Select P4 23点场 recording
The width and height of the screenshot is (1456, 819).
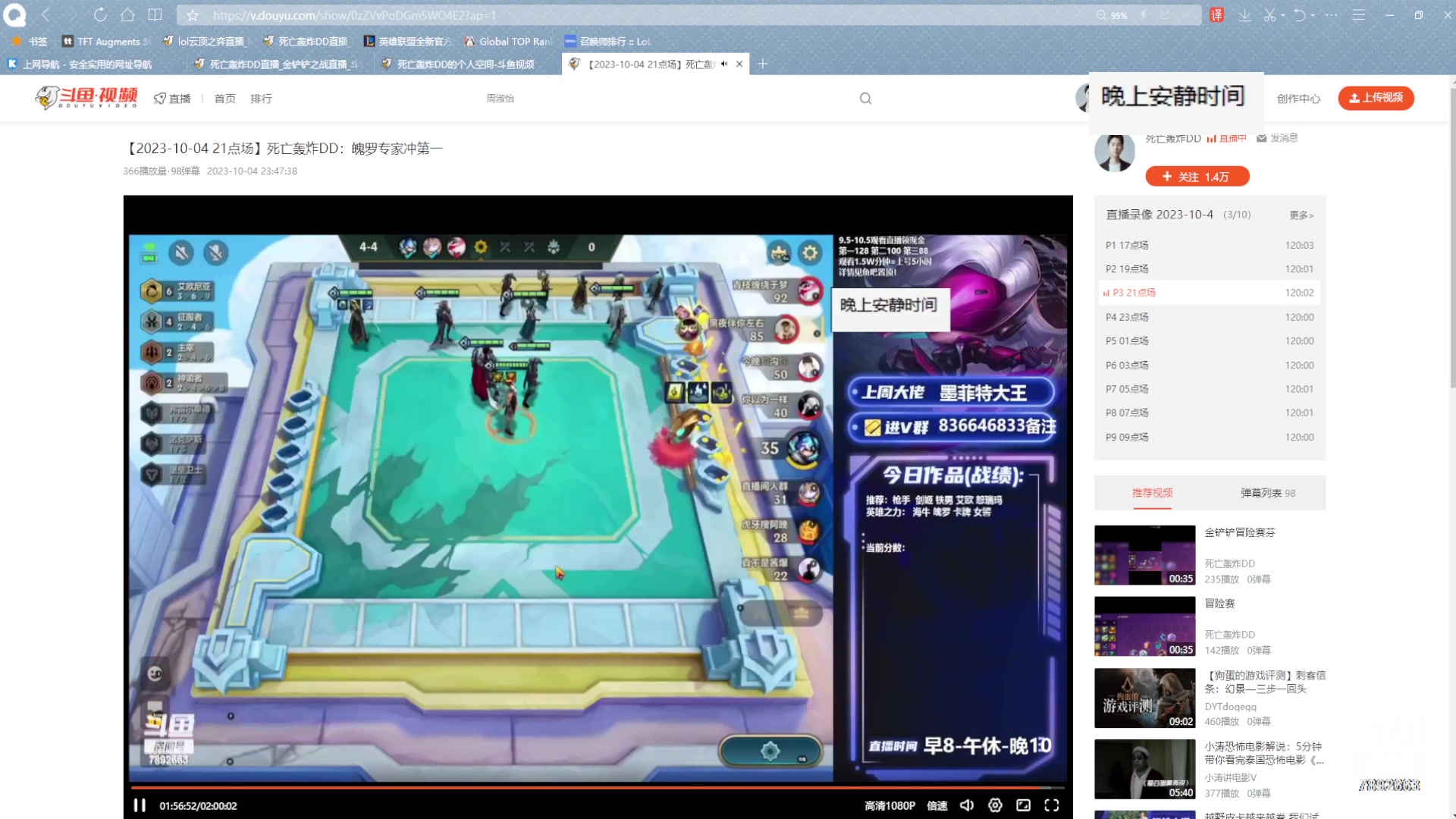1127,317
